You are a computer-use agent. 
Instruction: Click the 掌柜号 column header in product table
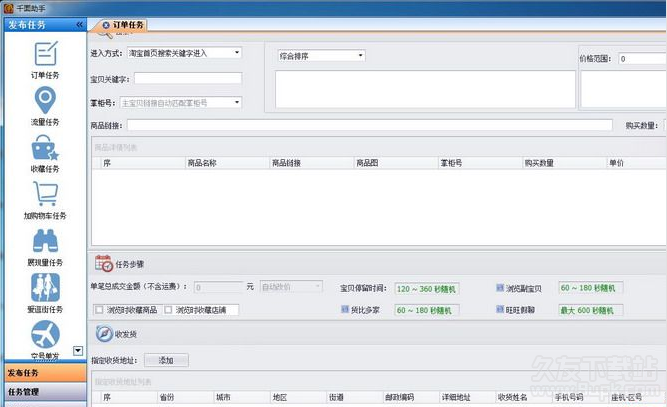click(480, 163)
